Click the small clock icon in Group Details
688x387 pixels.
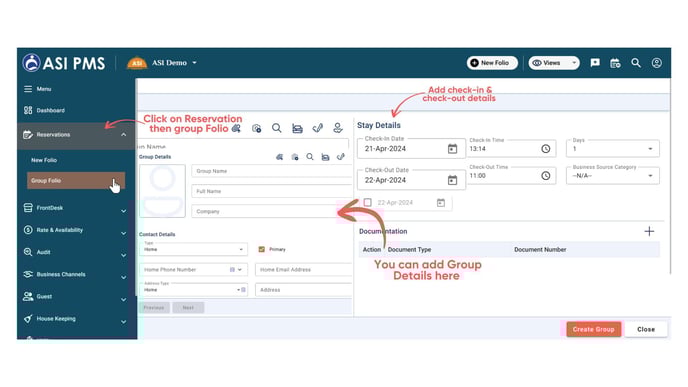click(295, 157)
